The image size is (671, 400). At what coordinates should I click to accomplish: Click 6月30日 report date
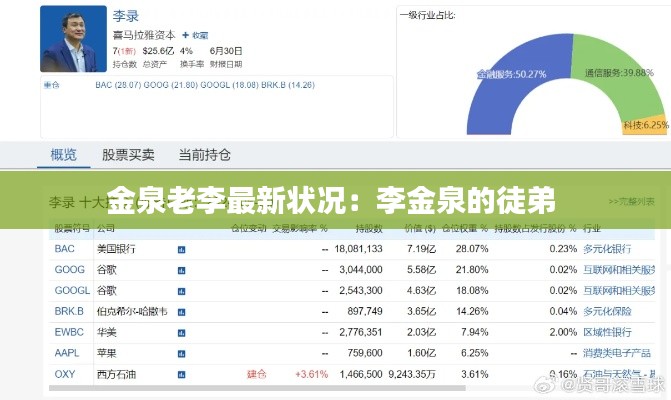click(226, 51)
